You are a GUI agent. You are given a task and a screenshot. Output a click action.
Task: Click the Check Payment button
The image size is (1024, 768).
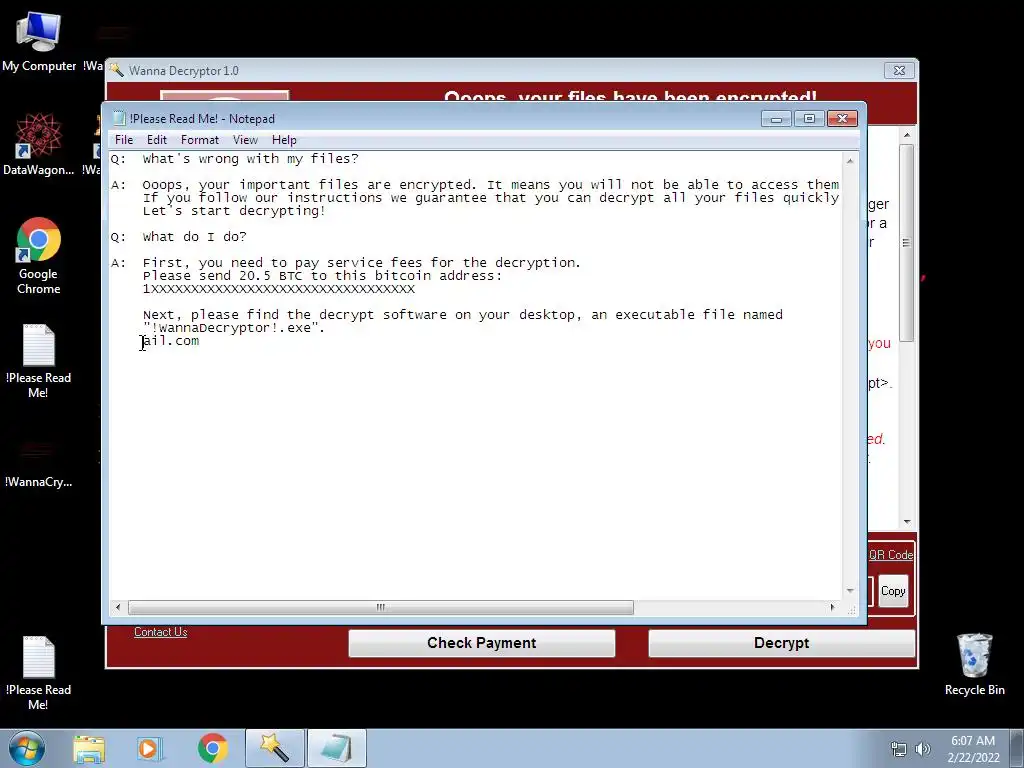[481, 643]
